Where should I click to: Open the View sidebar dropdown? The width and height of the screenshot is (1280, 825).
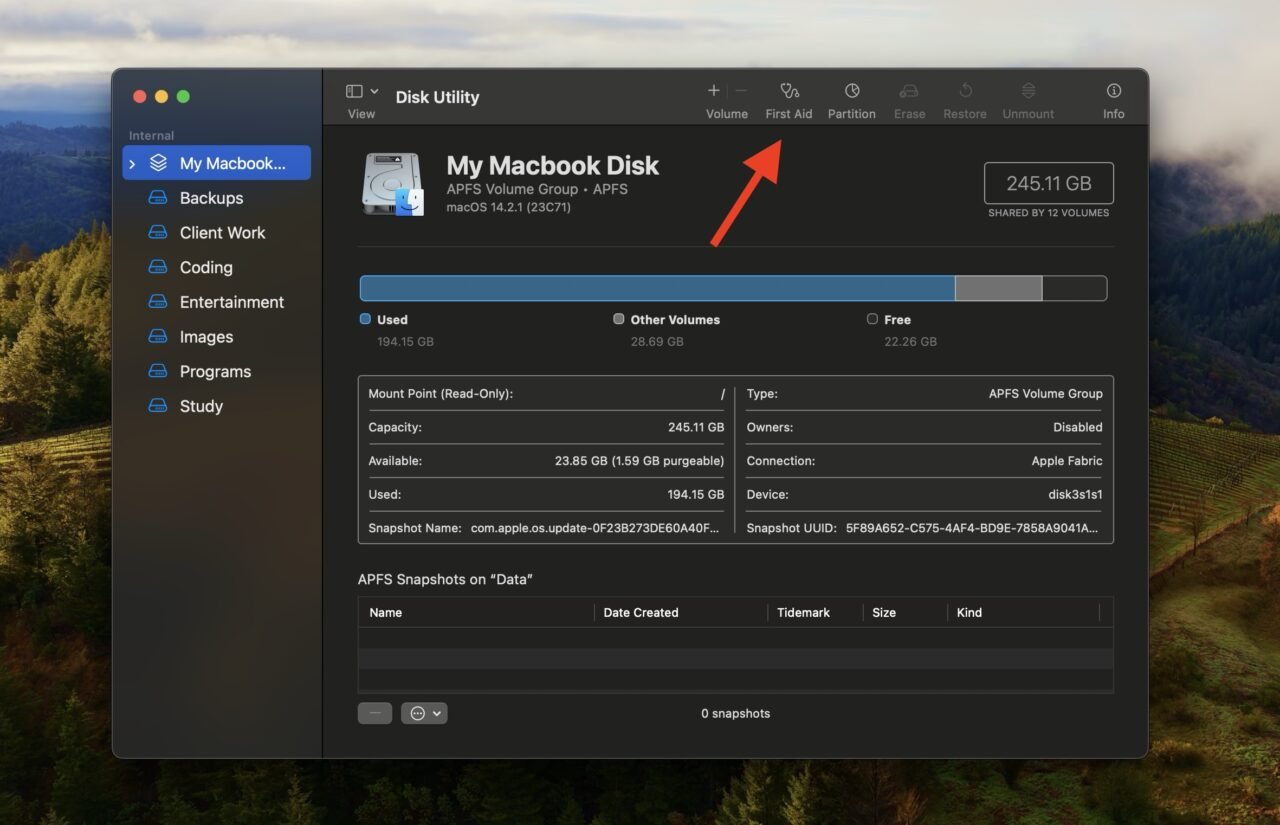[361, 92]
